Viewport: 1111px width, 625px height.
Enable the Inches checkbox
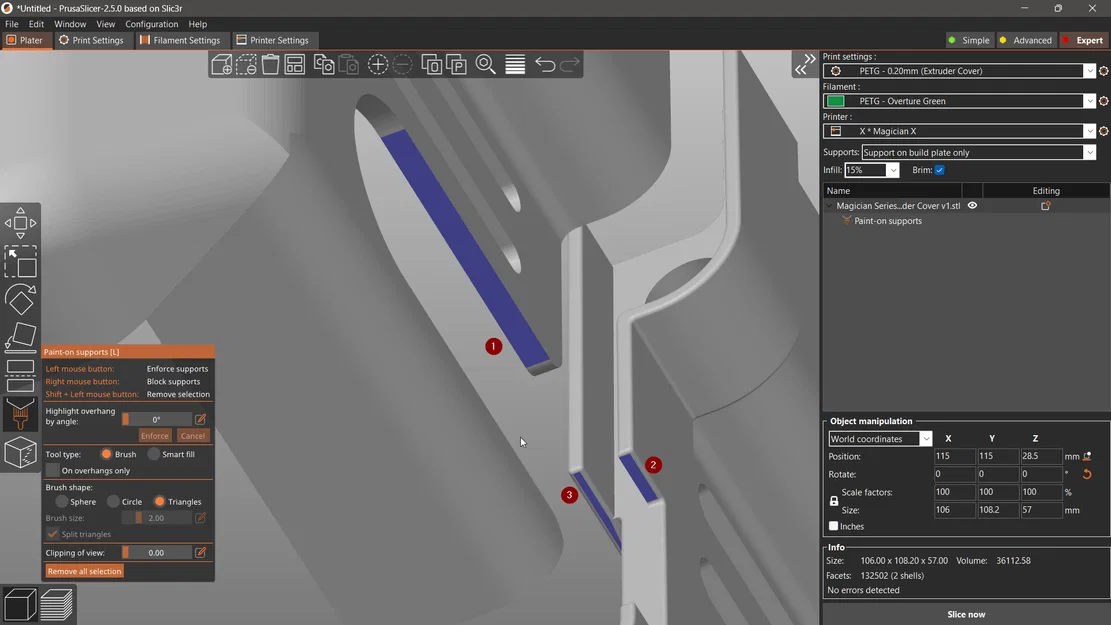pos(833,526)
